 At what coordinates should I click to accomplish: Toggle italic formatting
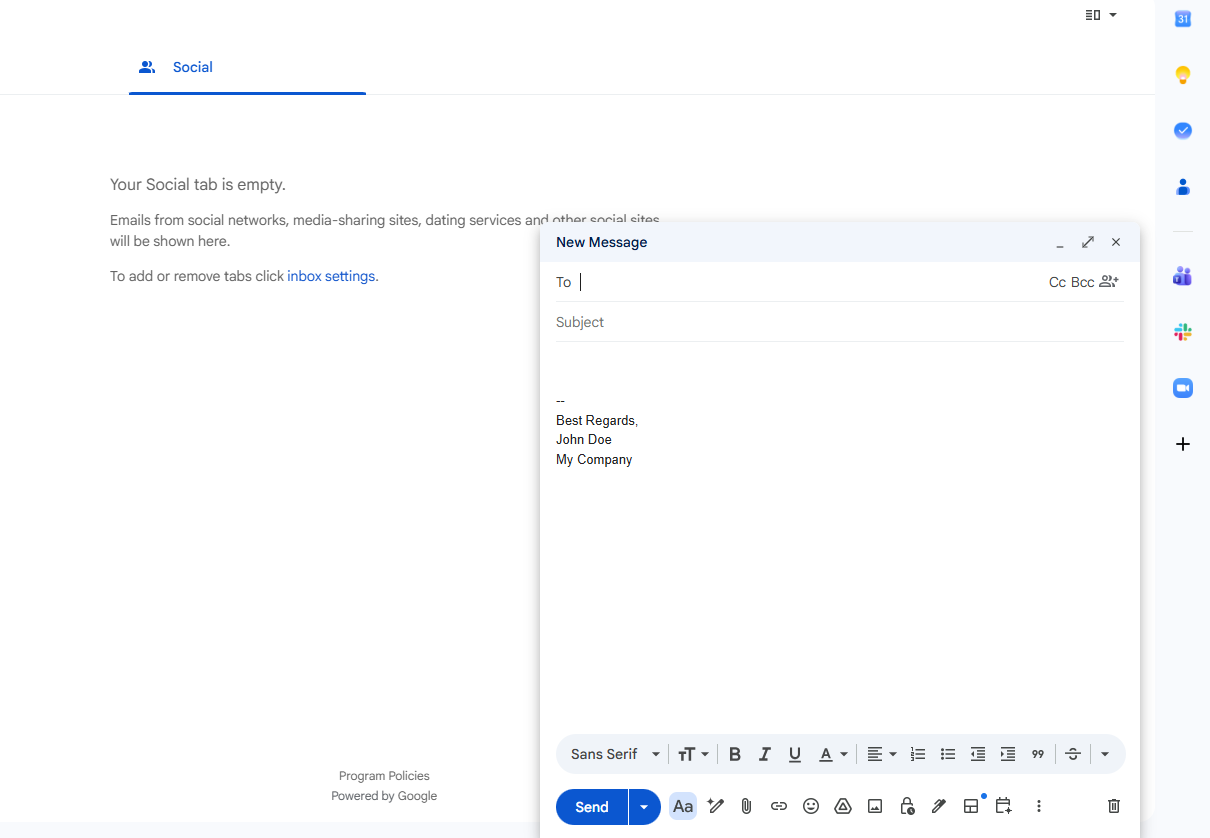765,754
